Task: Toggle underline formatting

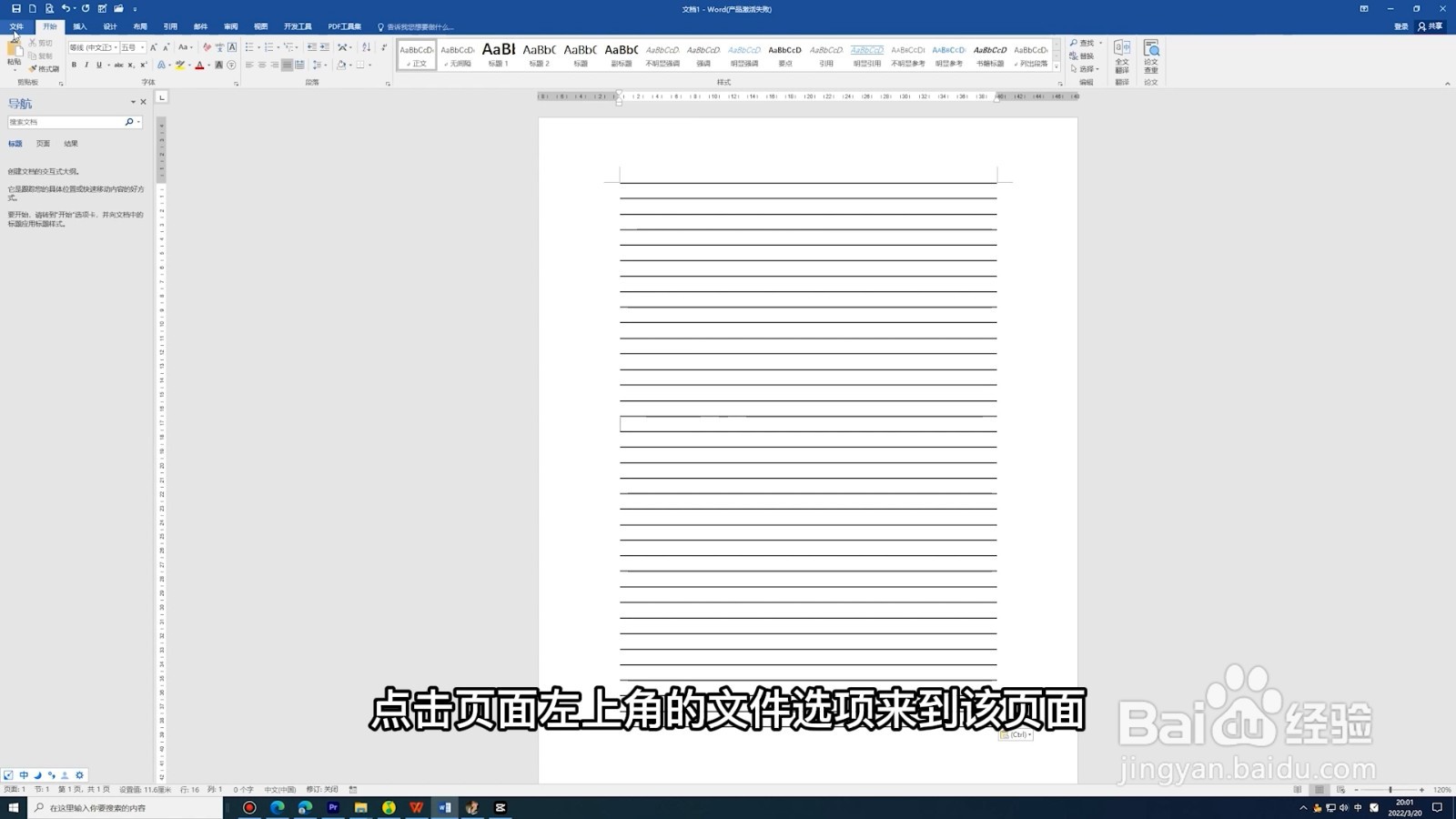Action: pyautogui.click(x=97, y=66)
